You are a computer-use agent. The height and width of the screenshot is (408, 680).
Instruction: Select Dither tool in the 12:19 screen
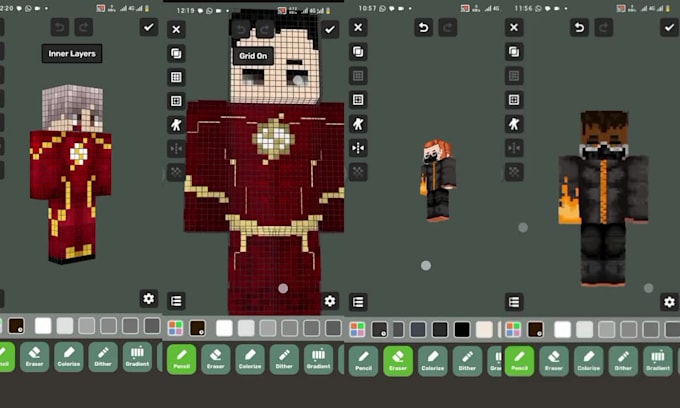(284, 359)
